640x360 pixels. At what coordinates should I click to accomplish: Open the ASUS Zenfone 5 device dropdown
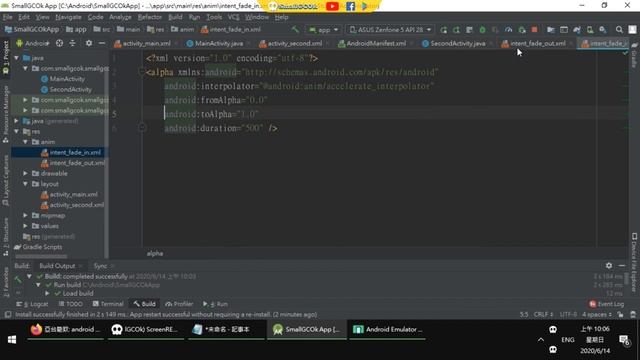(391, 30)
